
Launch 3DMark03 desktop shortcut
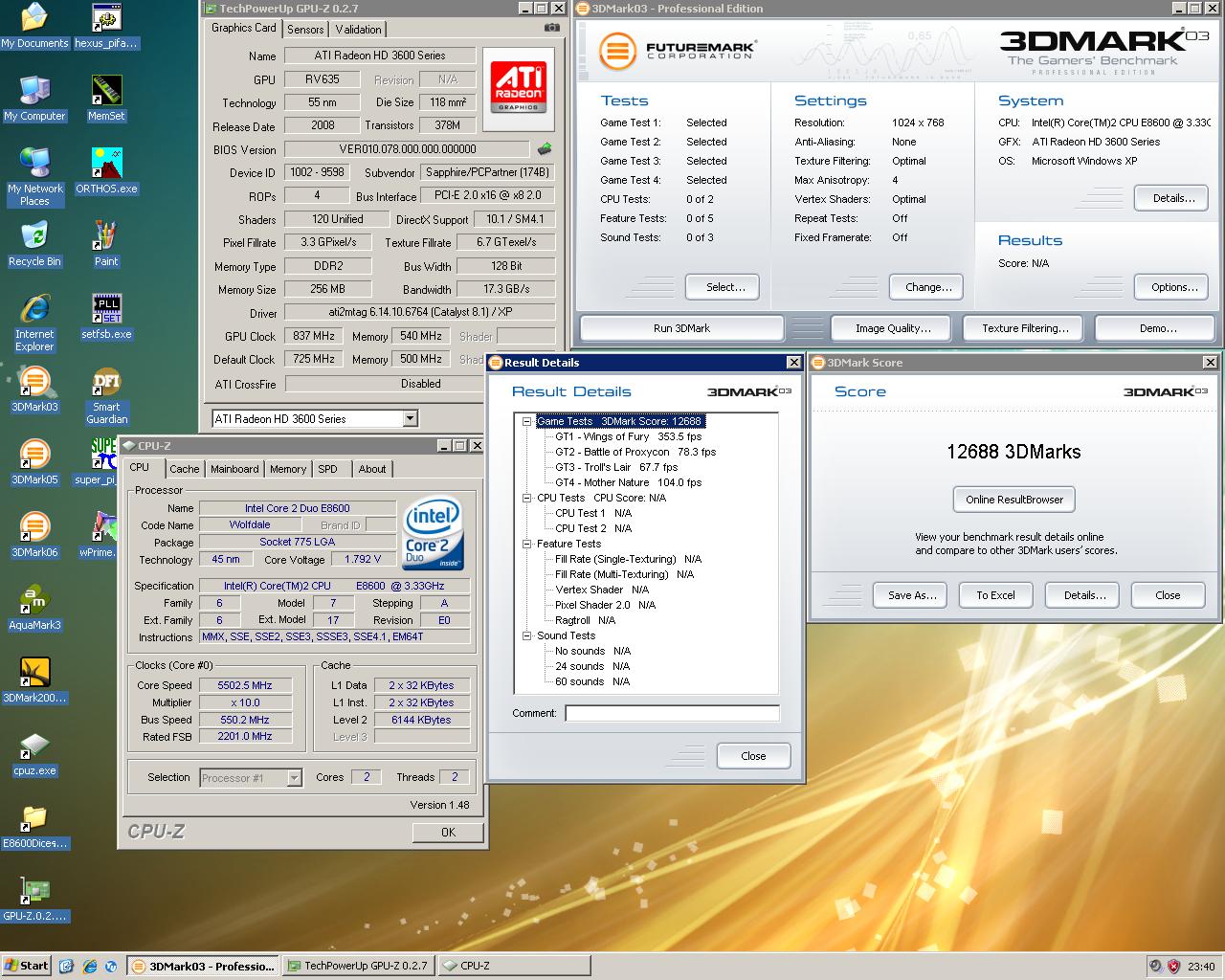(x=34, y=390)
